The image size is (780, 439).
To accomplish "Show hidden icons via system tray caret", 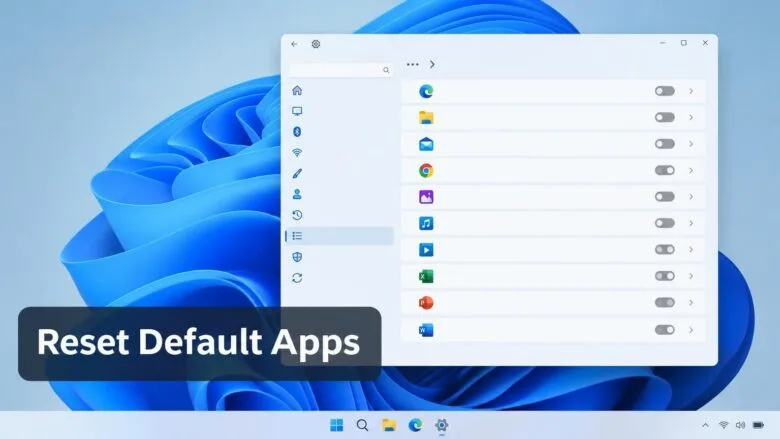I will pos(705,425).
